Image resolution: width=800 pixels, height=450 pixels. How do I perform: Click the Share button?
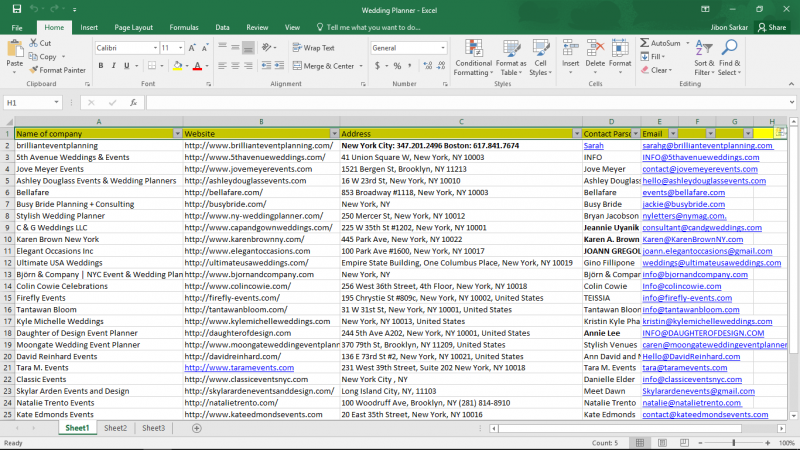(772, 28)
